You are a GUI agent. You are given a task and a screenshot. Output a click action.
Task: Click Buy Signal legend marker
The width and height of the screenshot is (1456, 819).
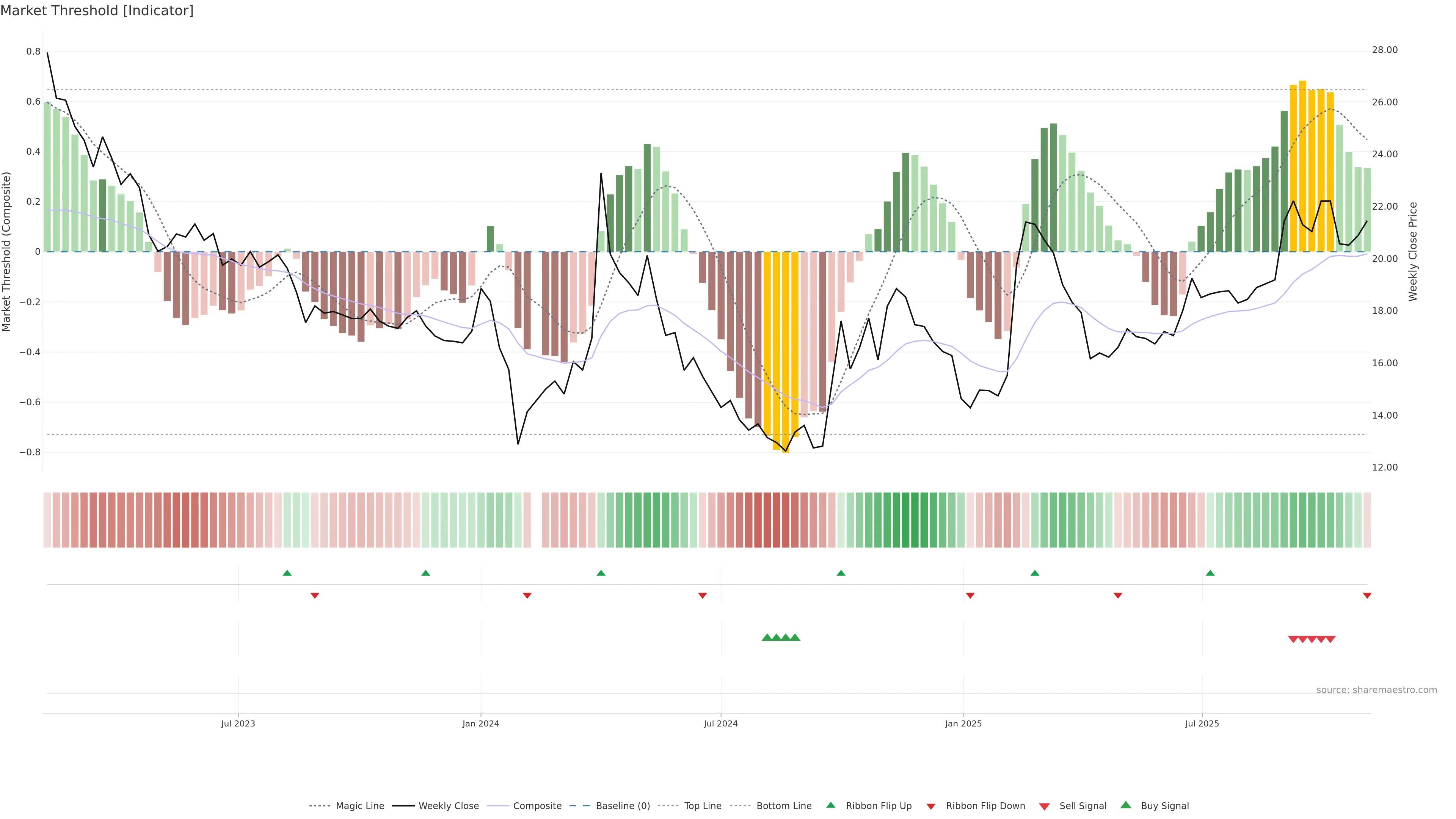[1126, 805]
